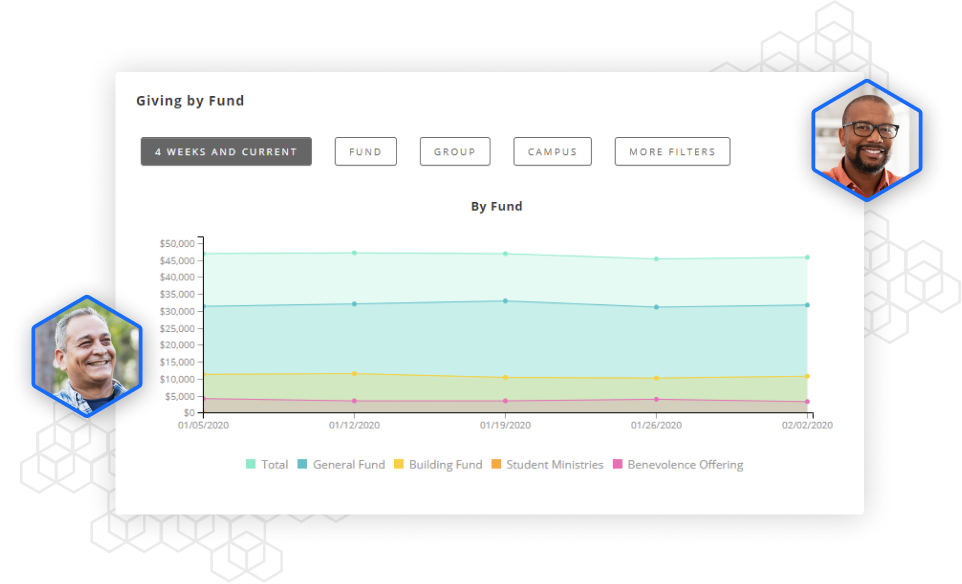Click the pink Benevolence Offering legend swatch
Image resolution: width=962 pixels, height=584 pixels.
(618, 465)
